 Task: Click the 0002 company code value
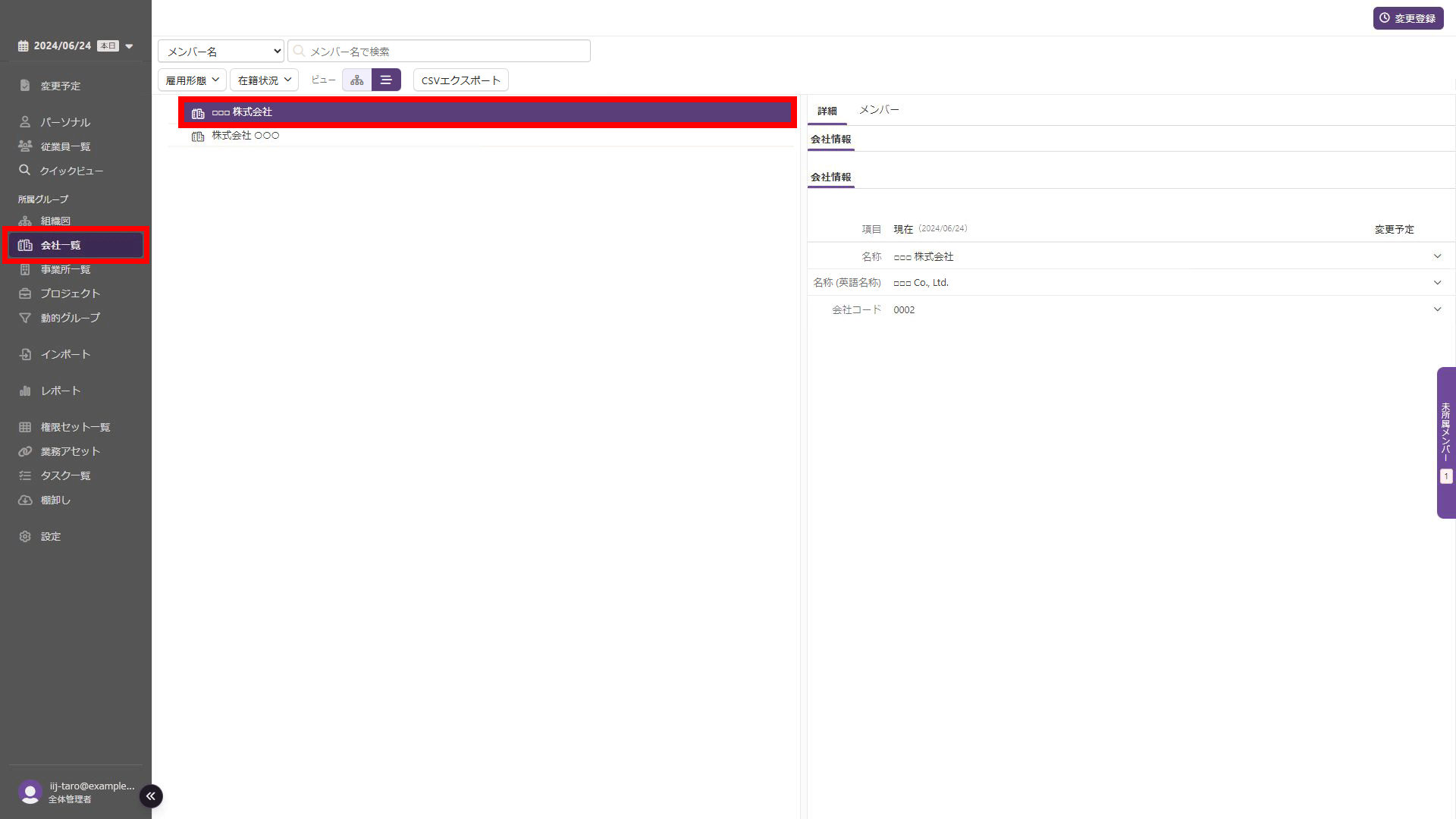click(904, 309)
